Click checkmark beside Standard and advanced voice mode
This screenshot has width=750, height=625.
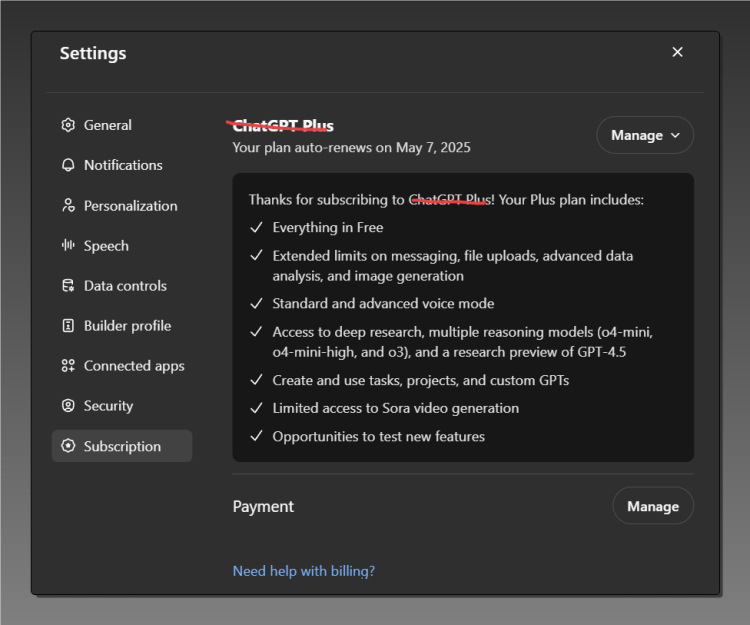(256, 303)
